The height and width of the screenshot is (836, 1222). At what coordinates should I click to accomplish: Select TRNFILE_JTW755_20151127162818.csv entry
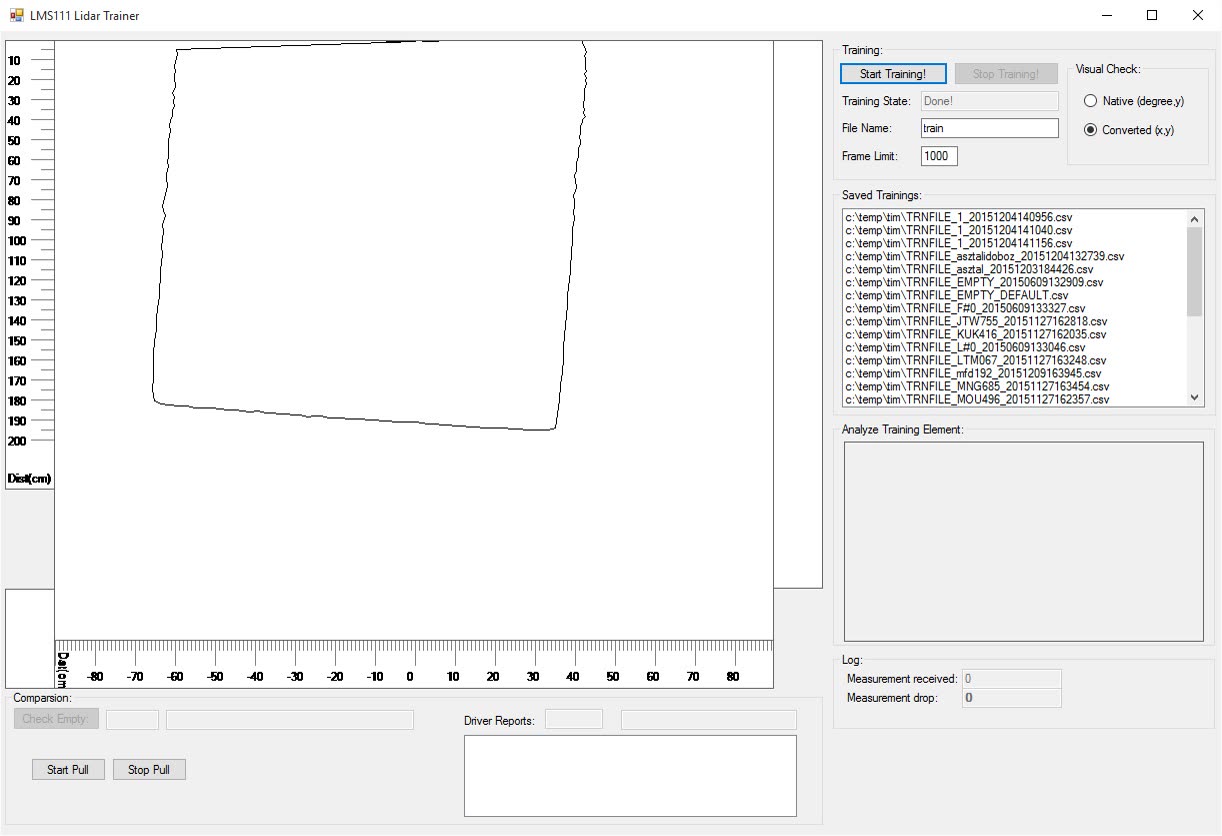coord(976,321)
